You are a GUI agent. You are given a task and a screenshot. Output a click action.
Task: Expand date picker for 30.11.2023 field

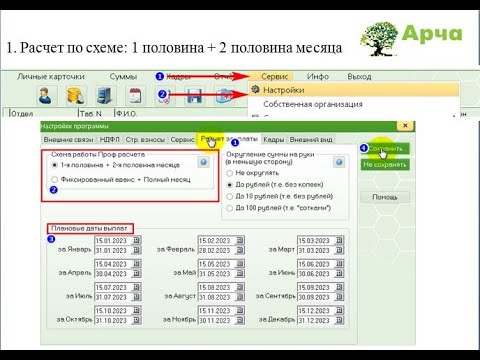pyautogui.click(x=240, y=320)
